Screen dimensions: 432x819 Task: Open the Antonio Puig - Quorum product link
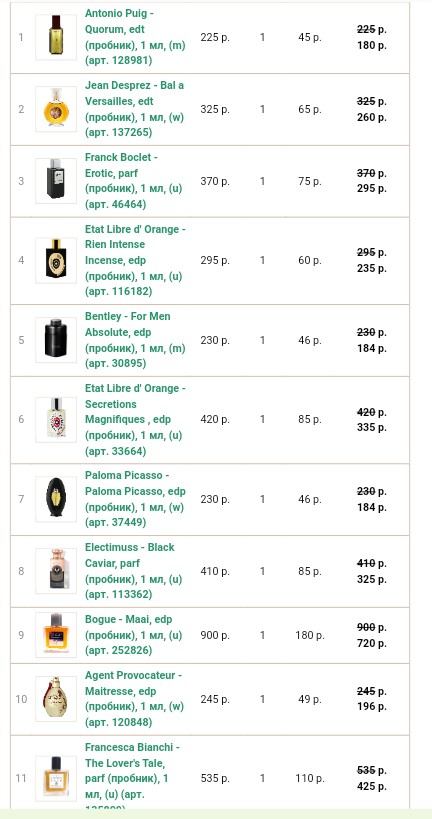(x=135, y=37)
